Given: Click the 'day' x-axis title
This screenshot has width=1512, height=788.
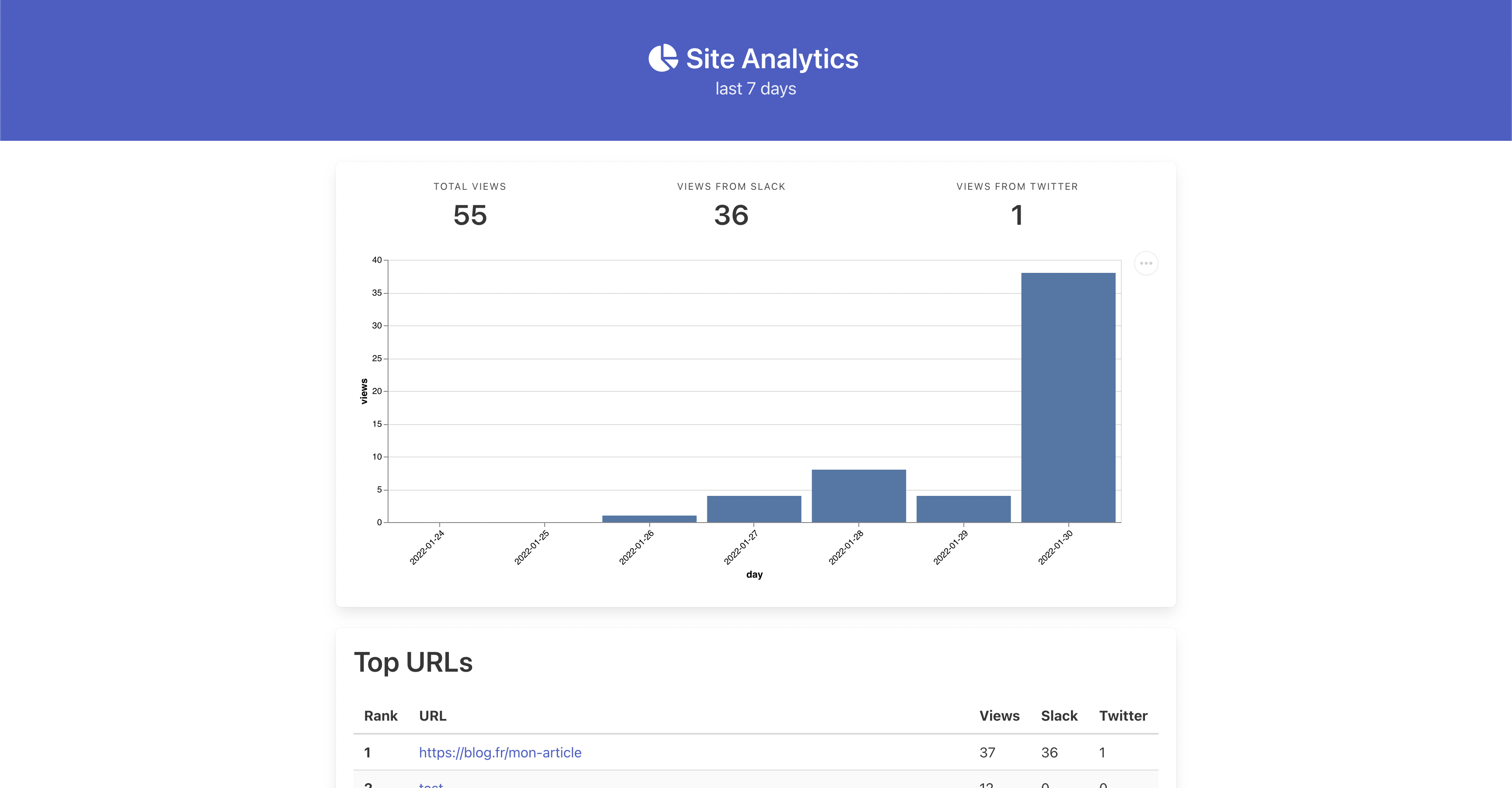Looking at the screenshot, I should [754, 575].
